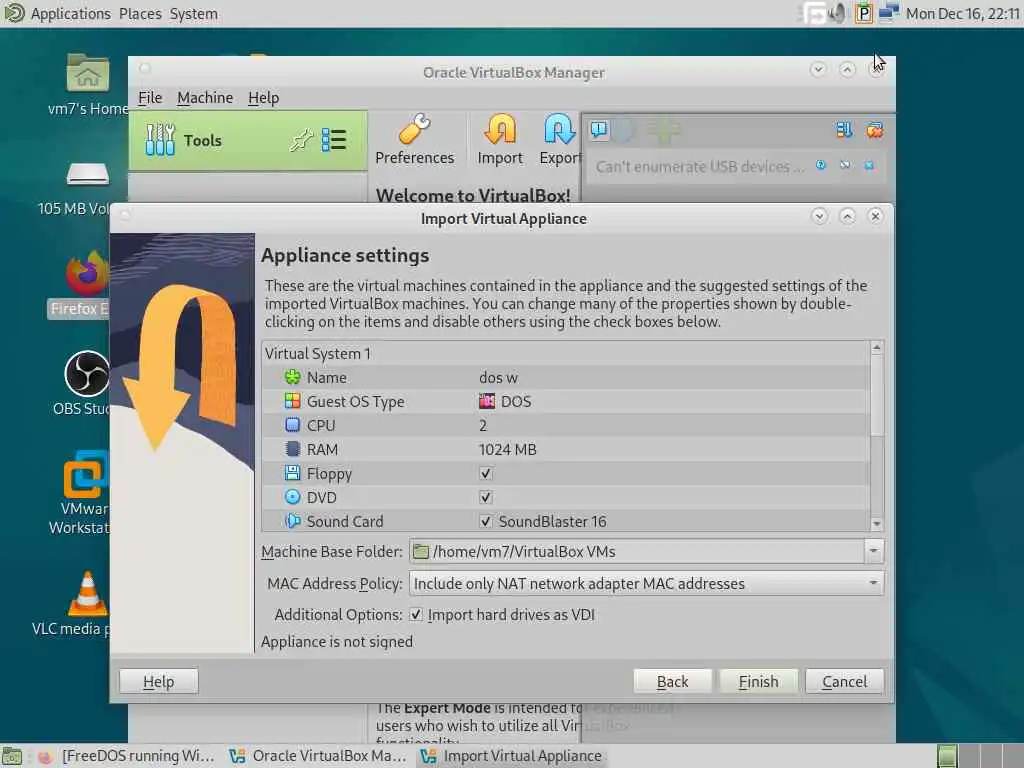Screen dimensions: 1024x768
Task: Click the folder icon in Machine Base Folder field
Action: coord(421,552)
